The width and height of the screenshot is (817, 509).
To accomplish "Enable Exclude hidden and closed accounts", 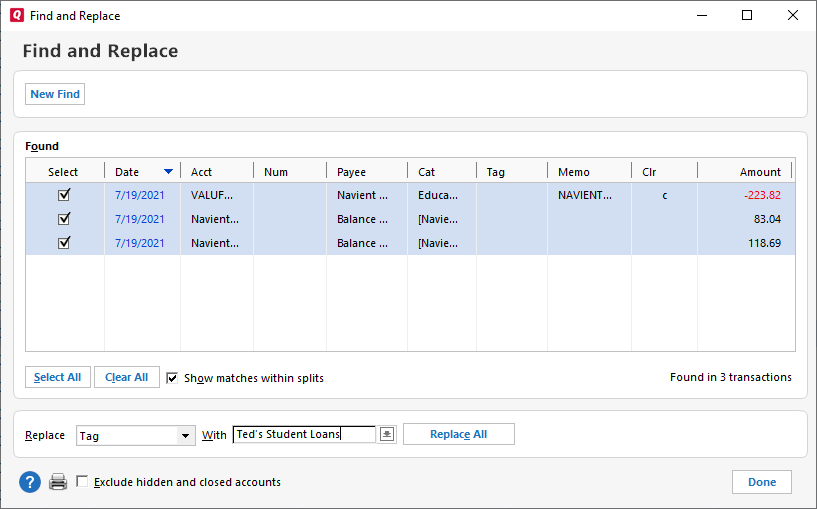I will (x=82, y=482).
